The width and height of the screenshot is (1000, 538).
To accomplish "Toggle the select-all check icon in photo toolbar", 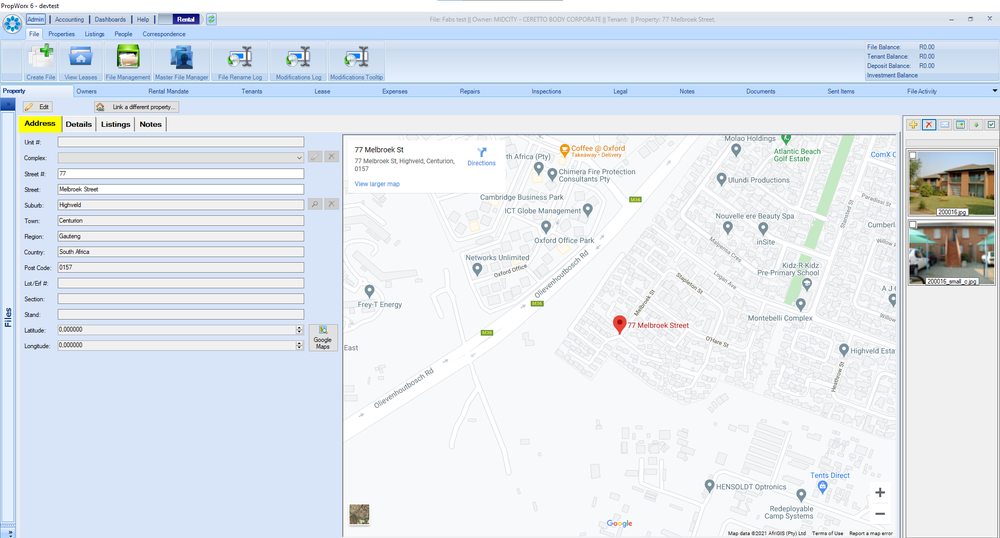I will tap(991, 125).
